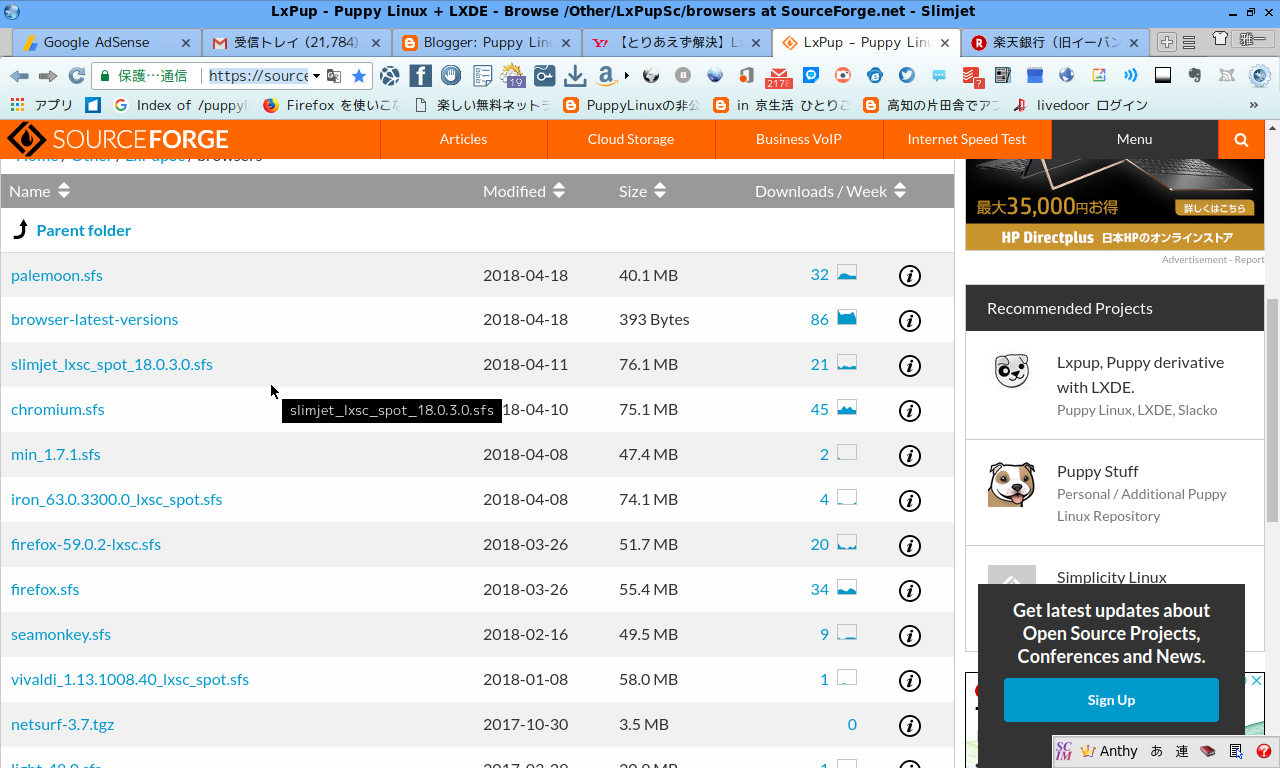Viewport: 1280px width, 768px height.
Task: Click the page scrollbar on the right
Action: pos(1272,400)
